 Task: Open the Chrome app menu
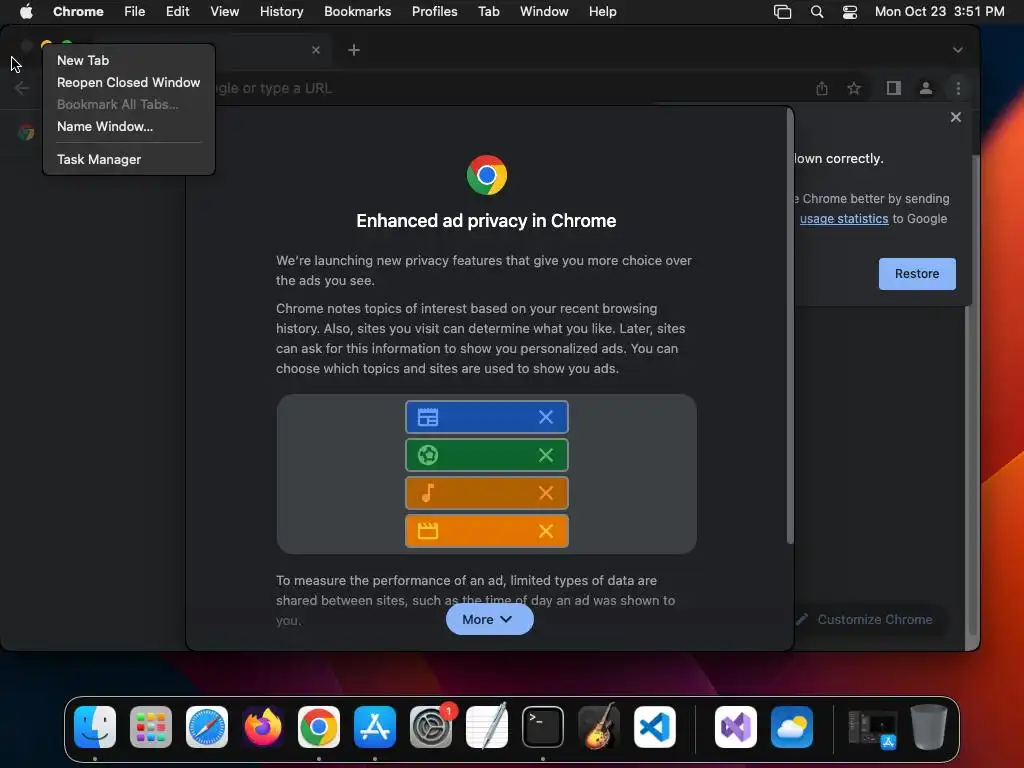click(x=78, y=11)
